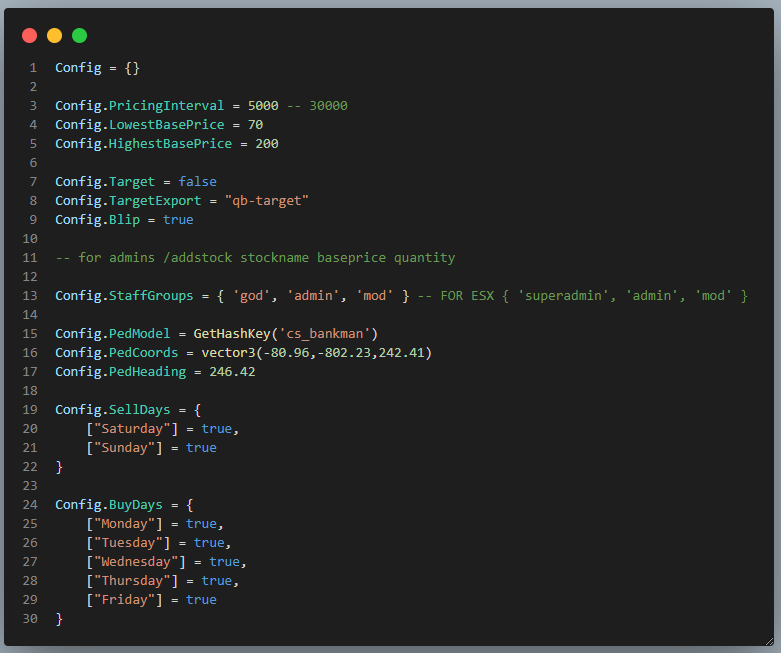This screenshot has width=781, height=653.
Task: Click the 'god' string on line 13
Action: pyautogui.click(x=251, y=296)
